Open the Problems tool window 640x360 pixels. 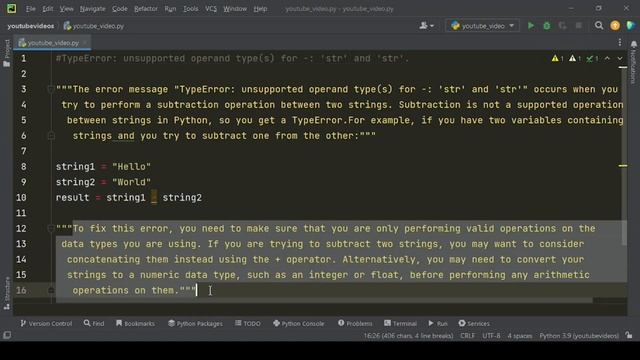pyautogui.click(x=355, y=323)
